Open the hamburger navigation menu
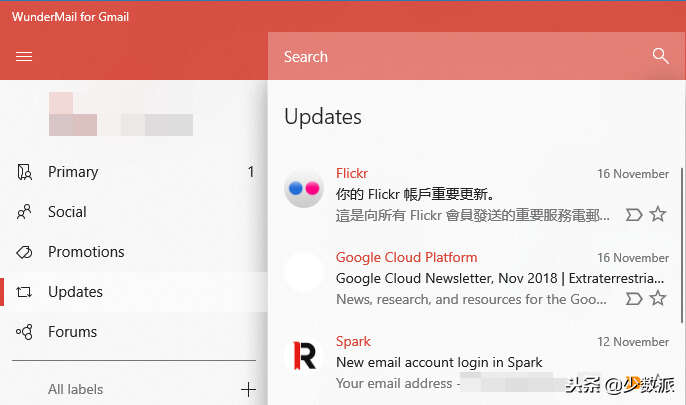The height and width of the screenshot is (405, 686). 24,56
